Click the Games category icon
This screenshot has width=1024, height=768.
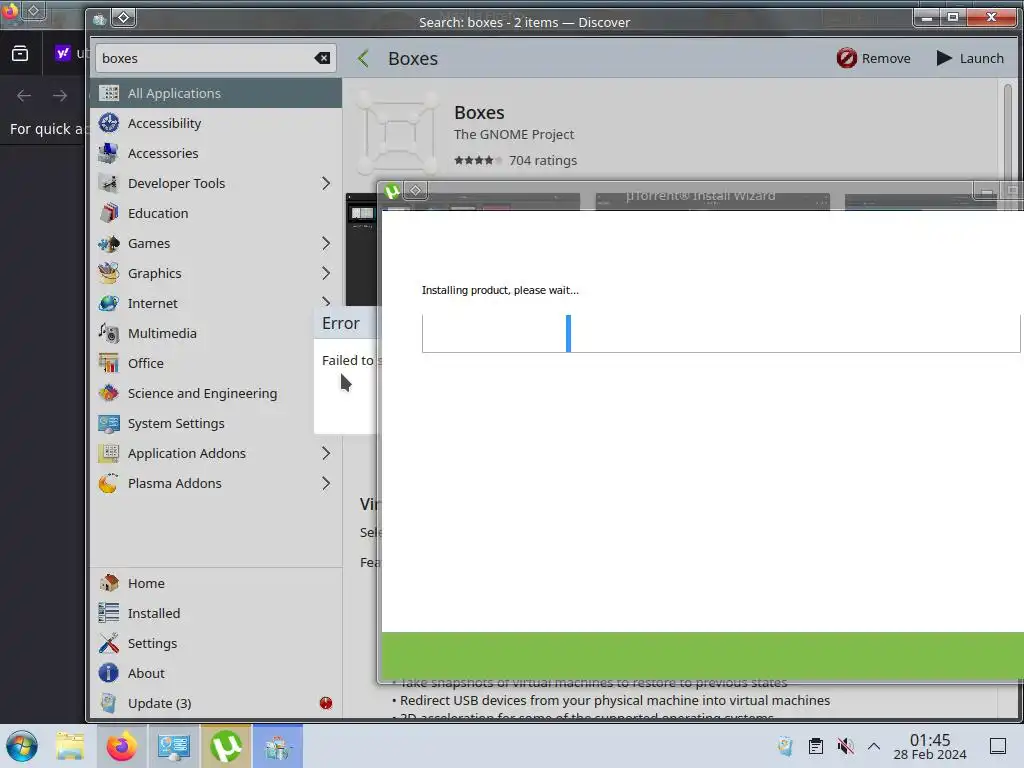click(108, 244)
